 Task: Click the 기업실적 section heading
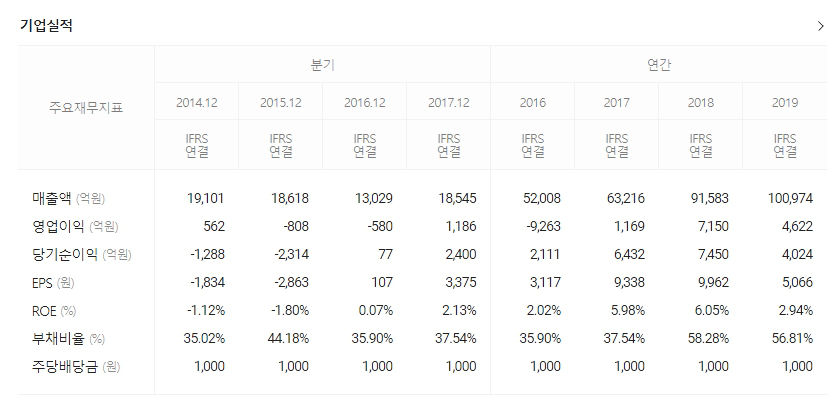pos(47,25)
